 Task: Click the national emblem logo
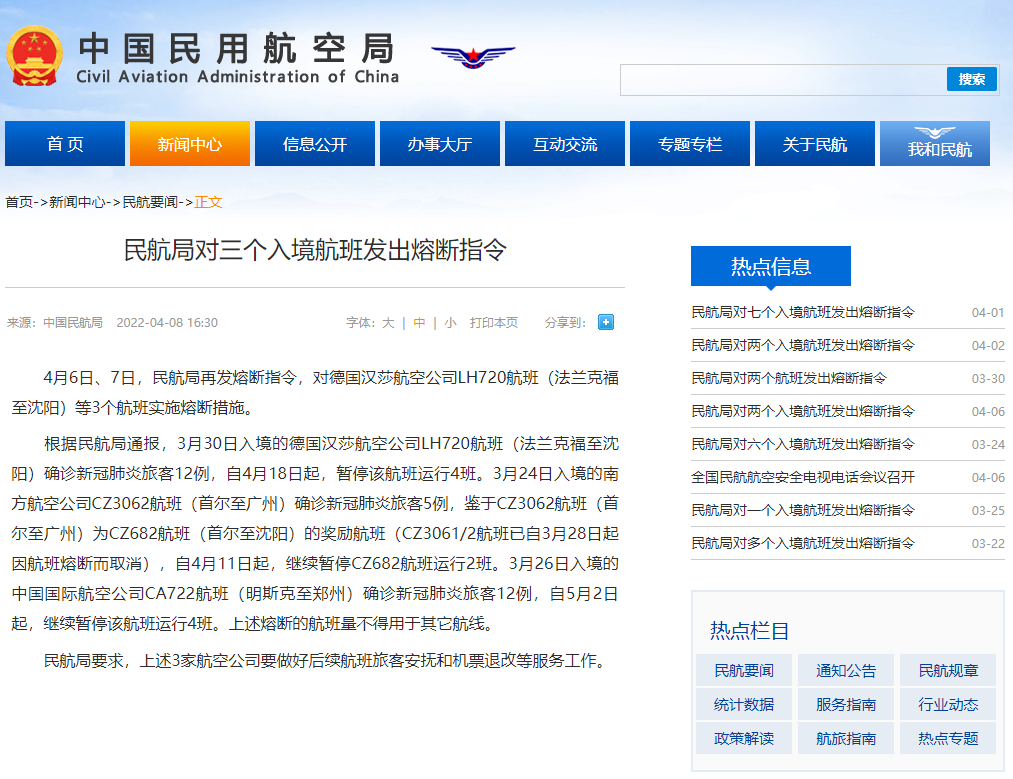35,56
